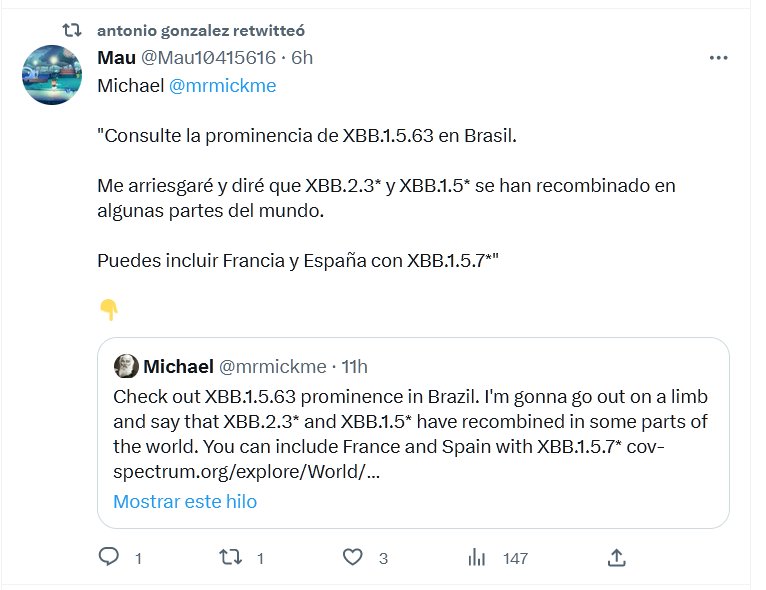Click the pointing down hand emoji
766x590 pixels.
pos(109,310)
